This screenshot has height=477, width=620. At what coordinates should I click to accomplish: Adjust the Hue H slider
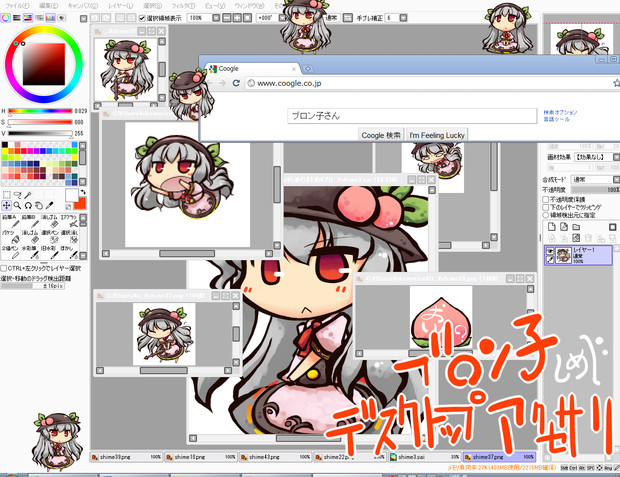click(x=40, y=111)
